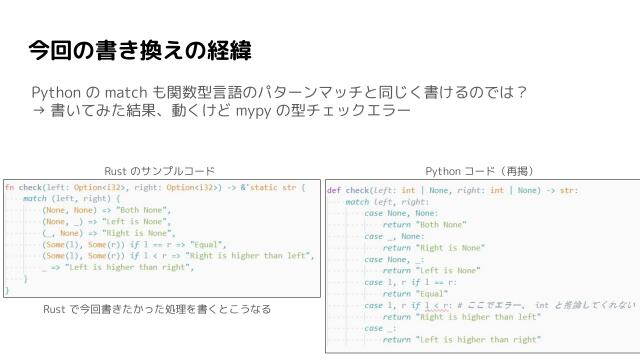Click the Python line "case _, None:"

click(x=395, y=237)
